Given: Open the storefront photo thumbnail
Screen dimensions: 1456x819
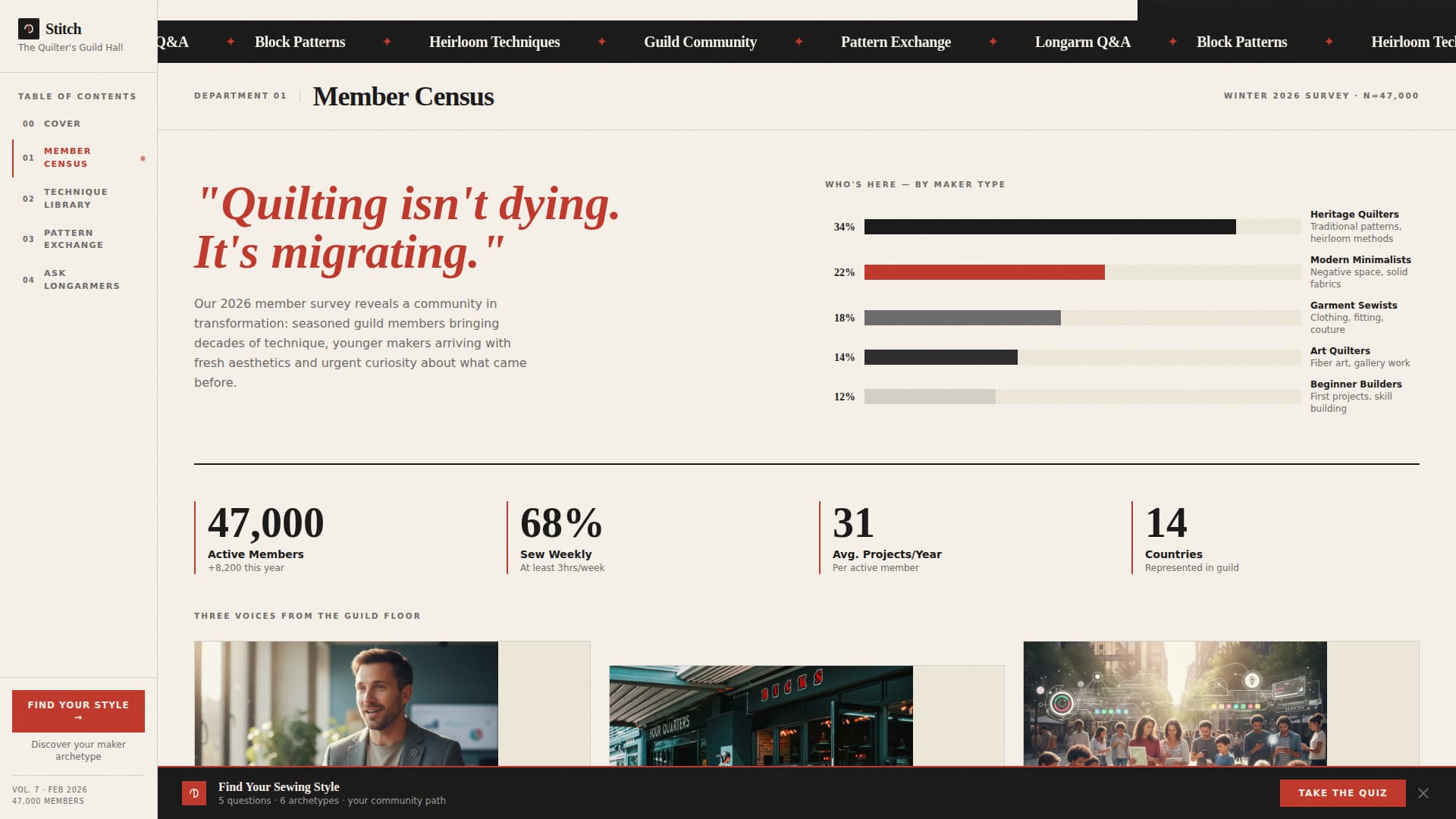Looking at the screenshot, I should click(x=761, y=715).
